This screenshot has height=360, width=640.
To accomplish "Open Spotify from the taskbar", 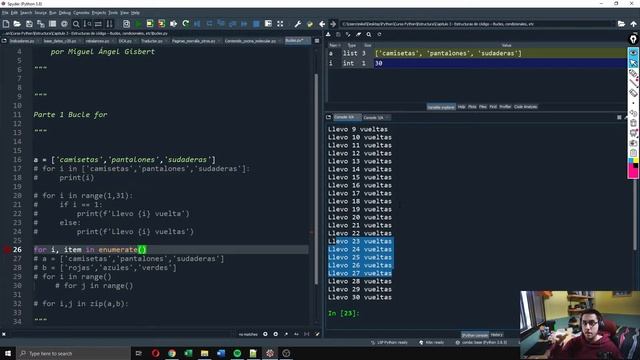I will point(237,353).
